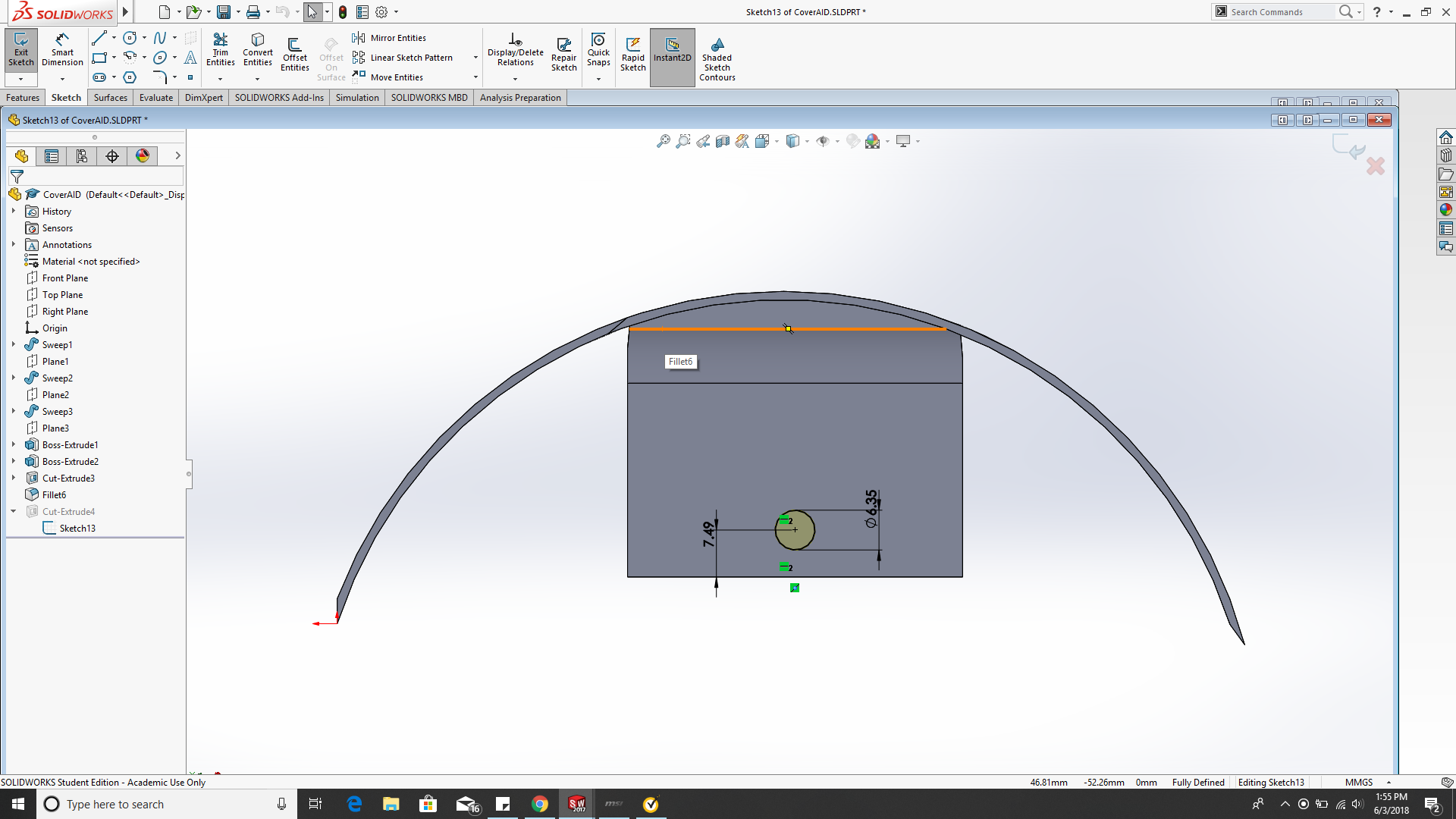Open the Quick Snaps dropdown arrow

[x=598, y=79]
